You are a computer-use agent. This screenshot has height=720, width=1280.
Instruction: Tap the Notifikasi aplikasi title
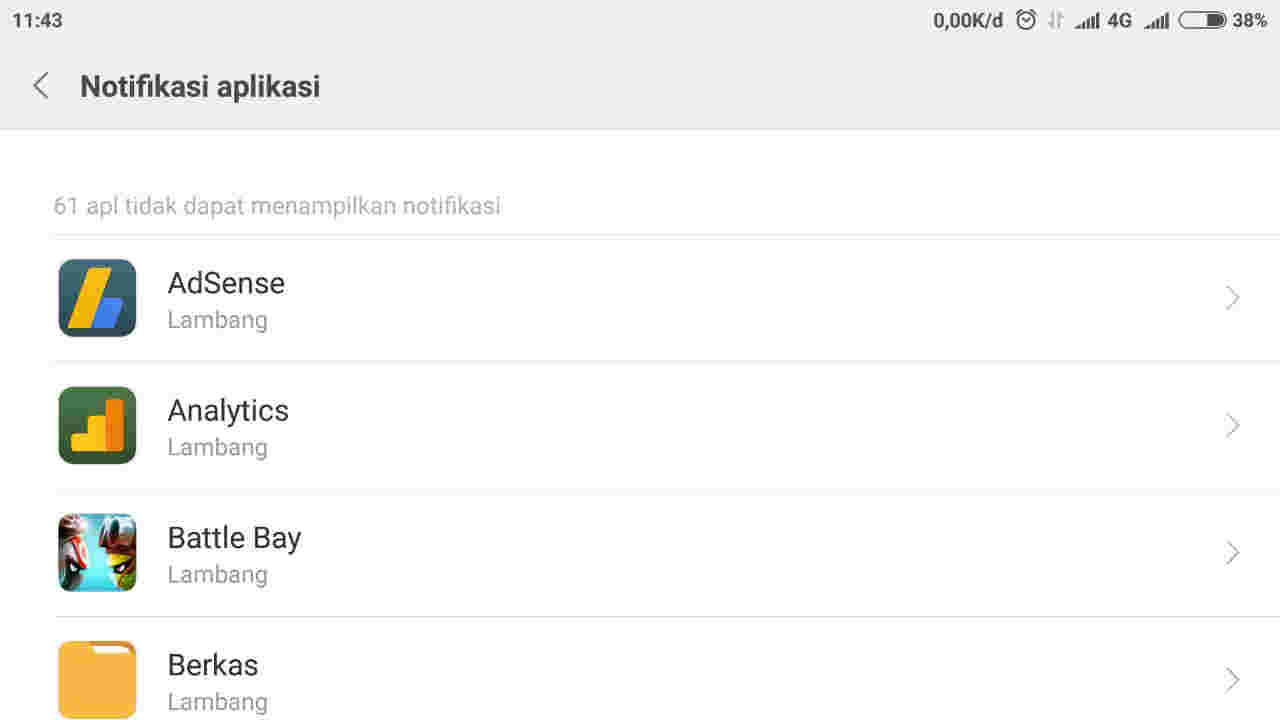[200, 86]
